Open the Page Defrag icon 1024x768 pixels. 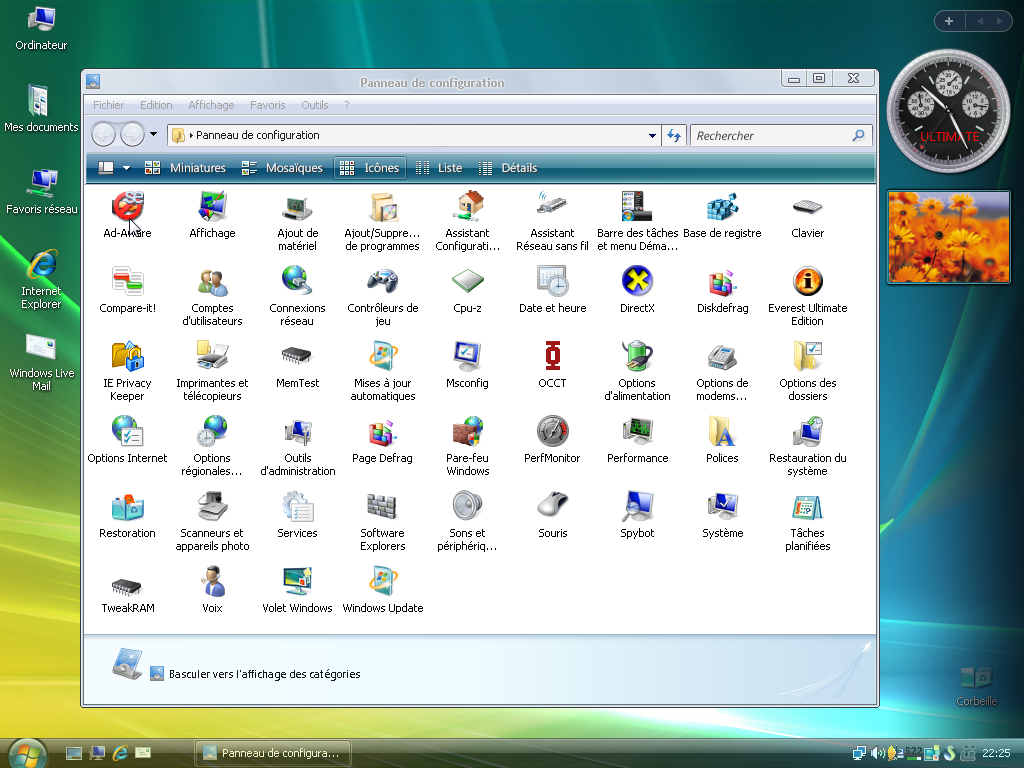(x=383, y=432)
